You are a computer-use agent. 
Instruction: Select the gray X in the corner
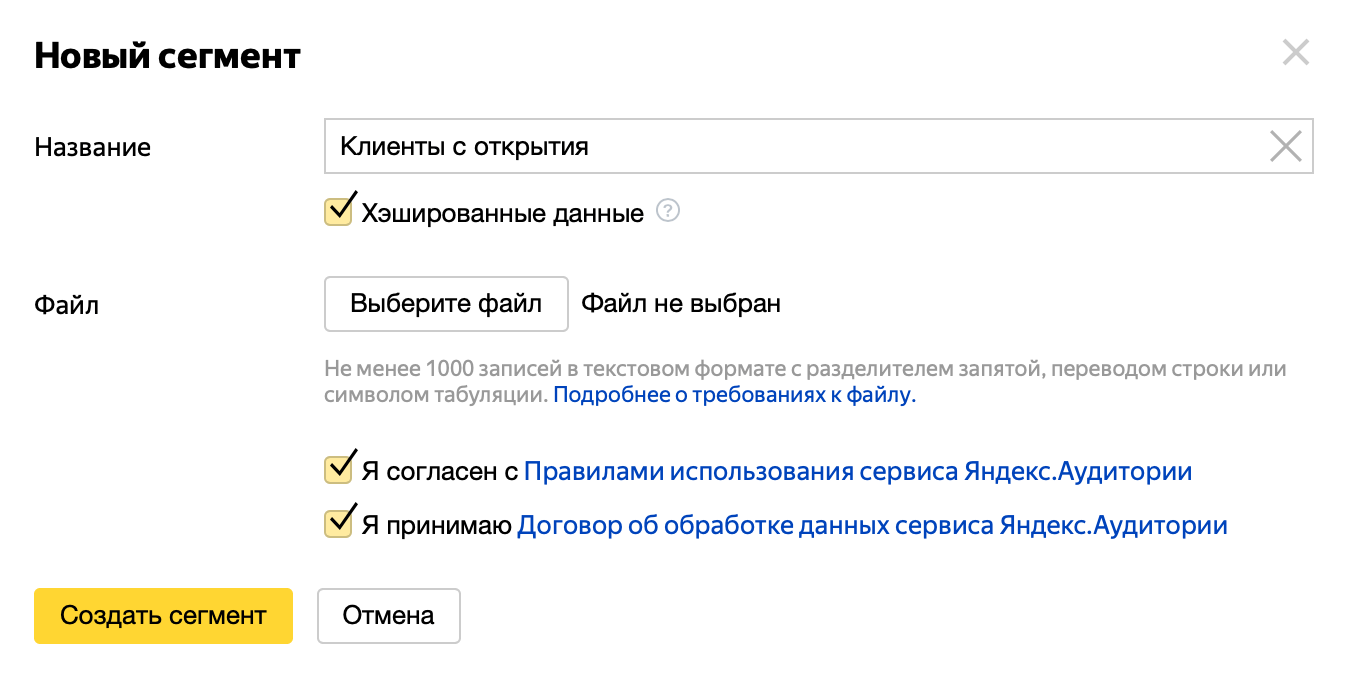point(1296,53)
